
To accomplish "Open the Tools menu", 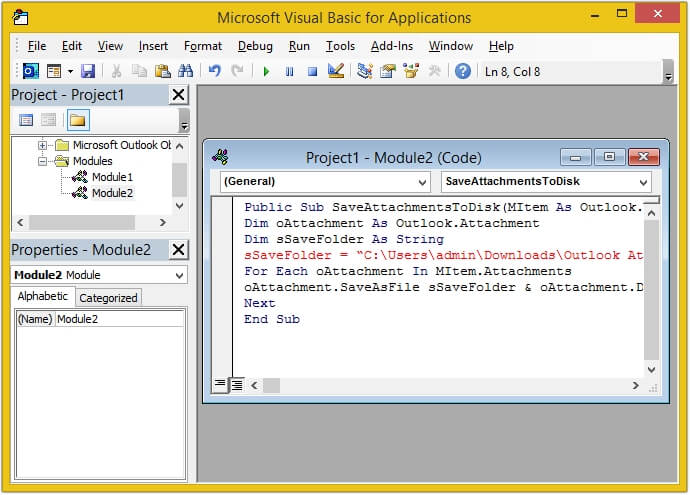I will coord(340,46).
